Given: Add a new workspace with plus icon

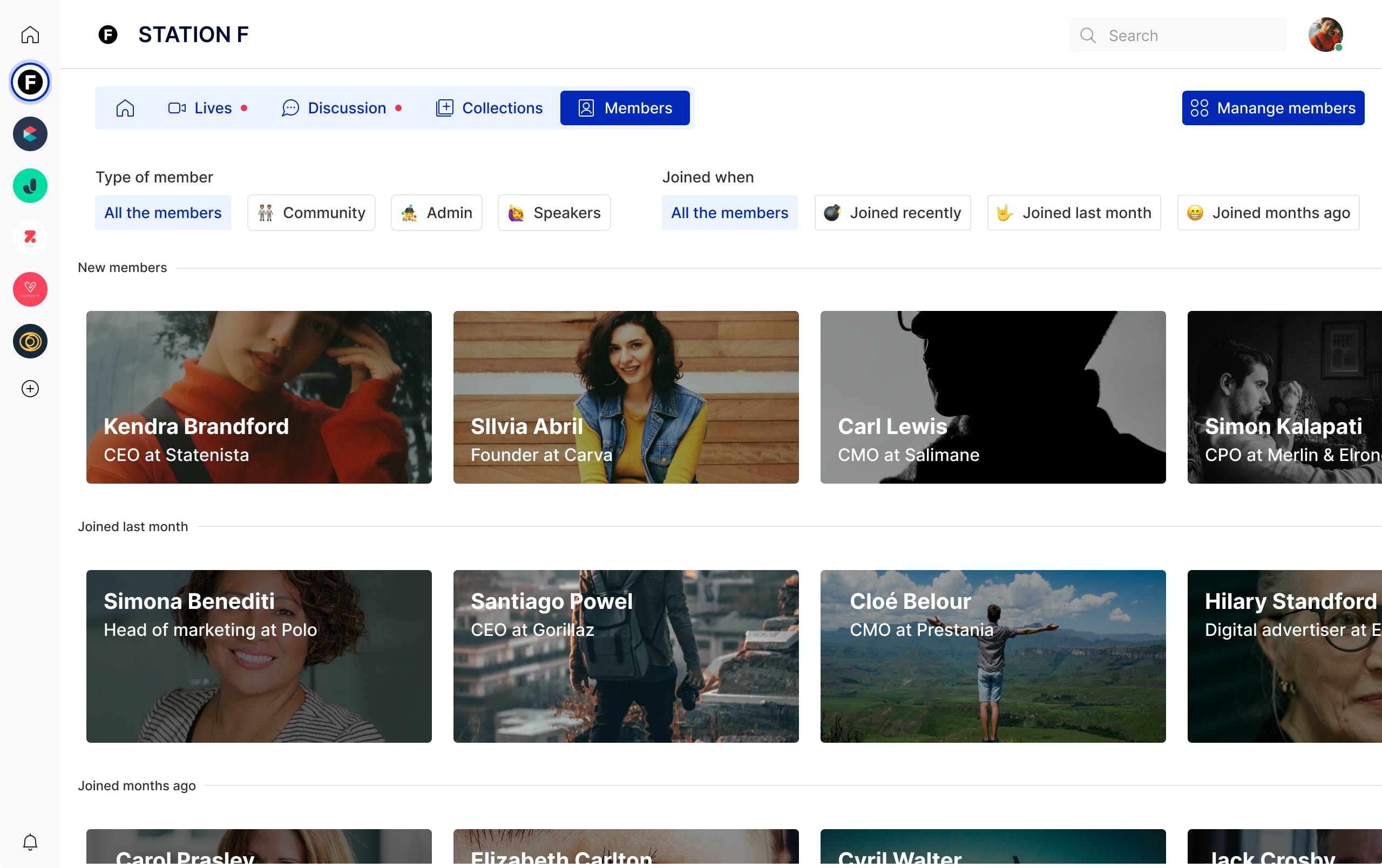Looking at the screenshot, I should coord(30,389).
